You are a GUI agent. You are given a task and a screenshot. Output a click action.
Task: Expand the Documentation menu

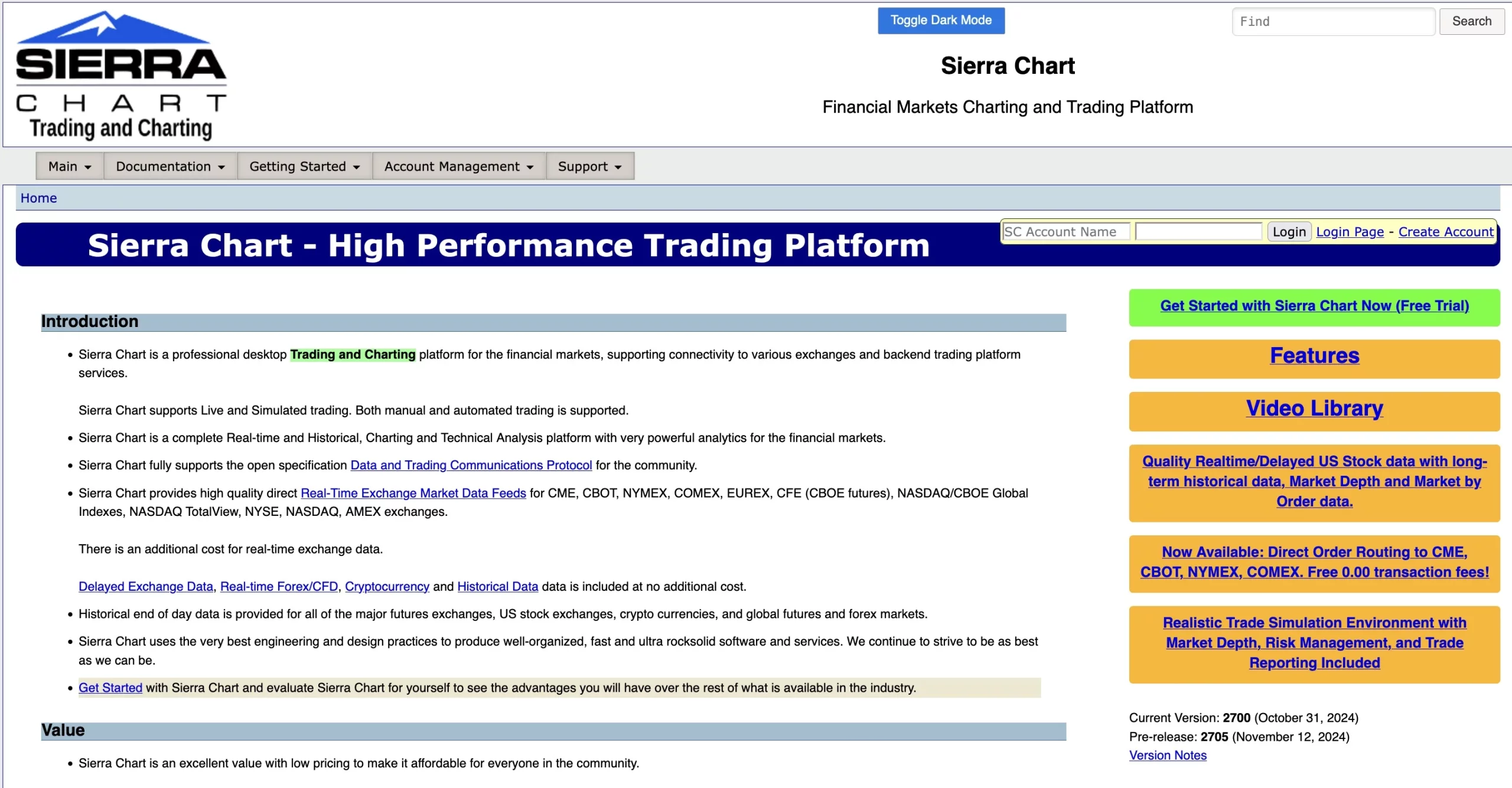point(170,166)
